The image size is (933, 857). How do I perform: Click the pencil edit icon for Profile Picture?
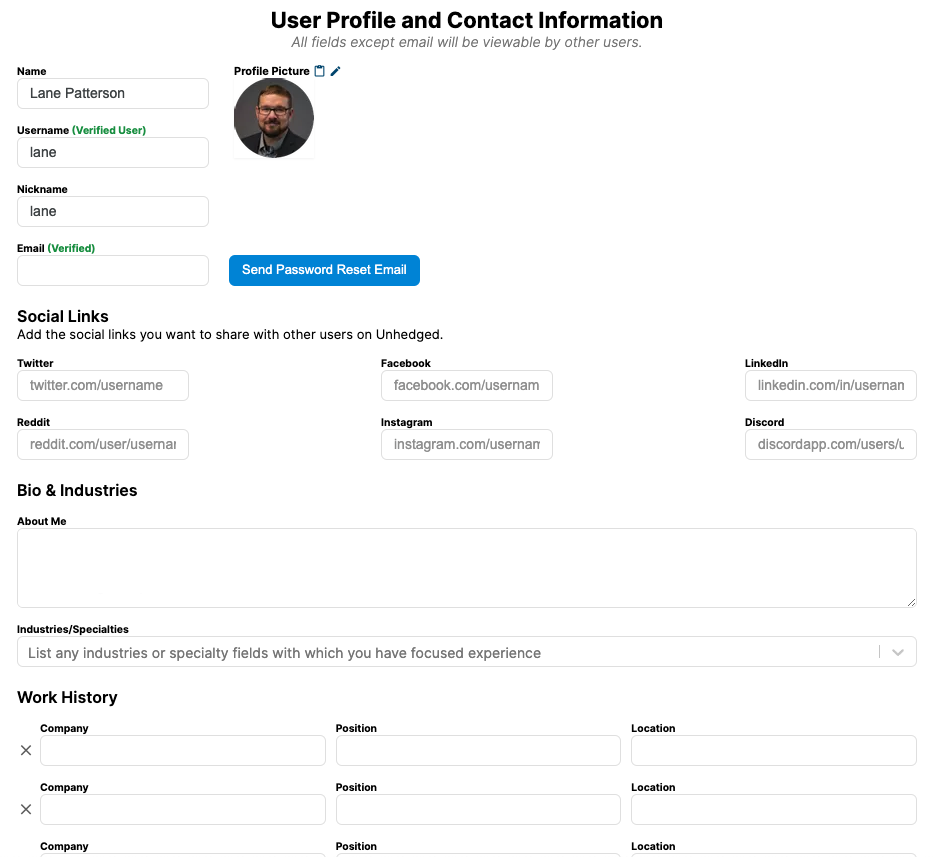336,71
